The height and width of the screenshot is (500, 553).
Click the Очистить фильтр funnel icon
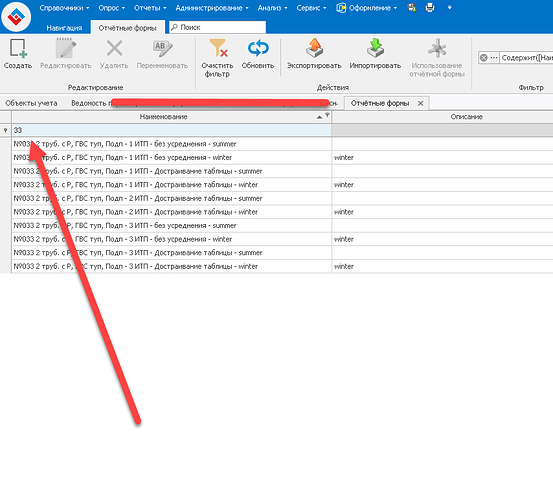[x=218, y=48]
